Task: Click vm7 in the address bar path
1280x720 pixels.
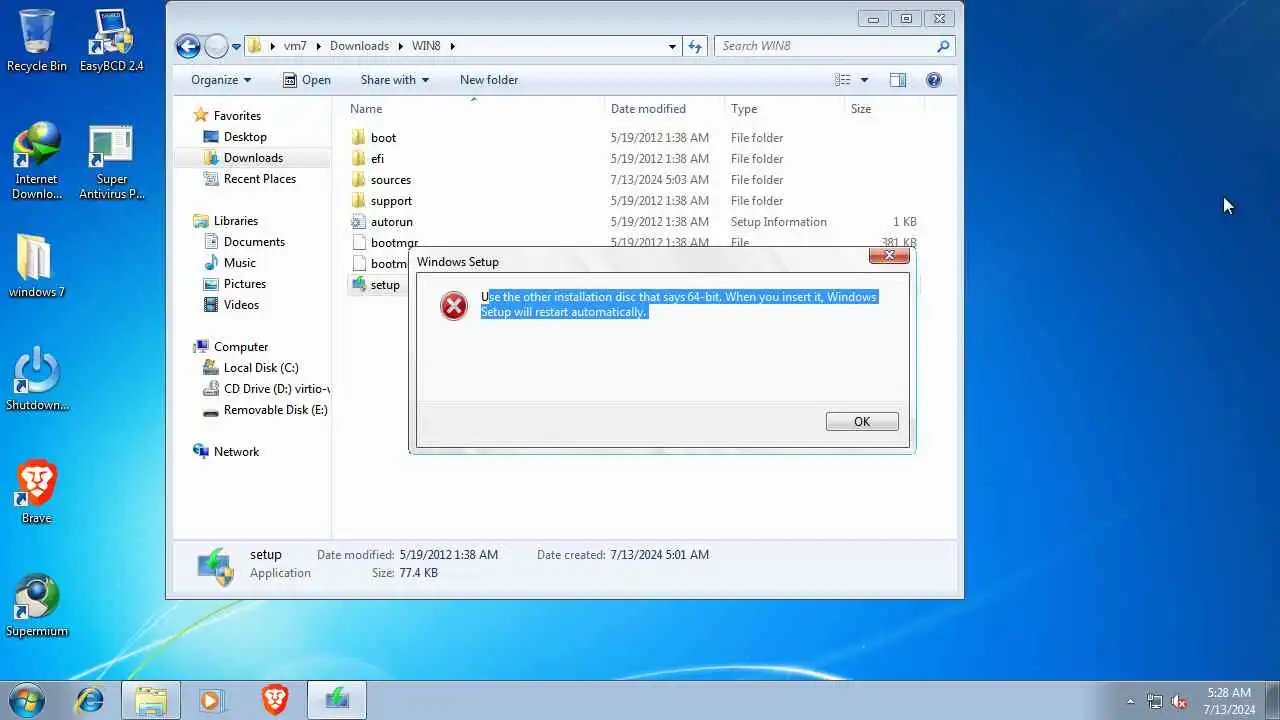Action: click(295, 46)
